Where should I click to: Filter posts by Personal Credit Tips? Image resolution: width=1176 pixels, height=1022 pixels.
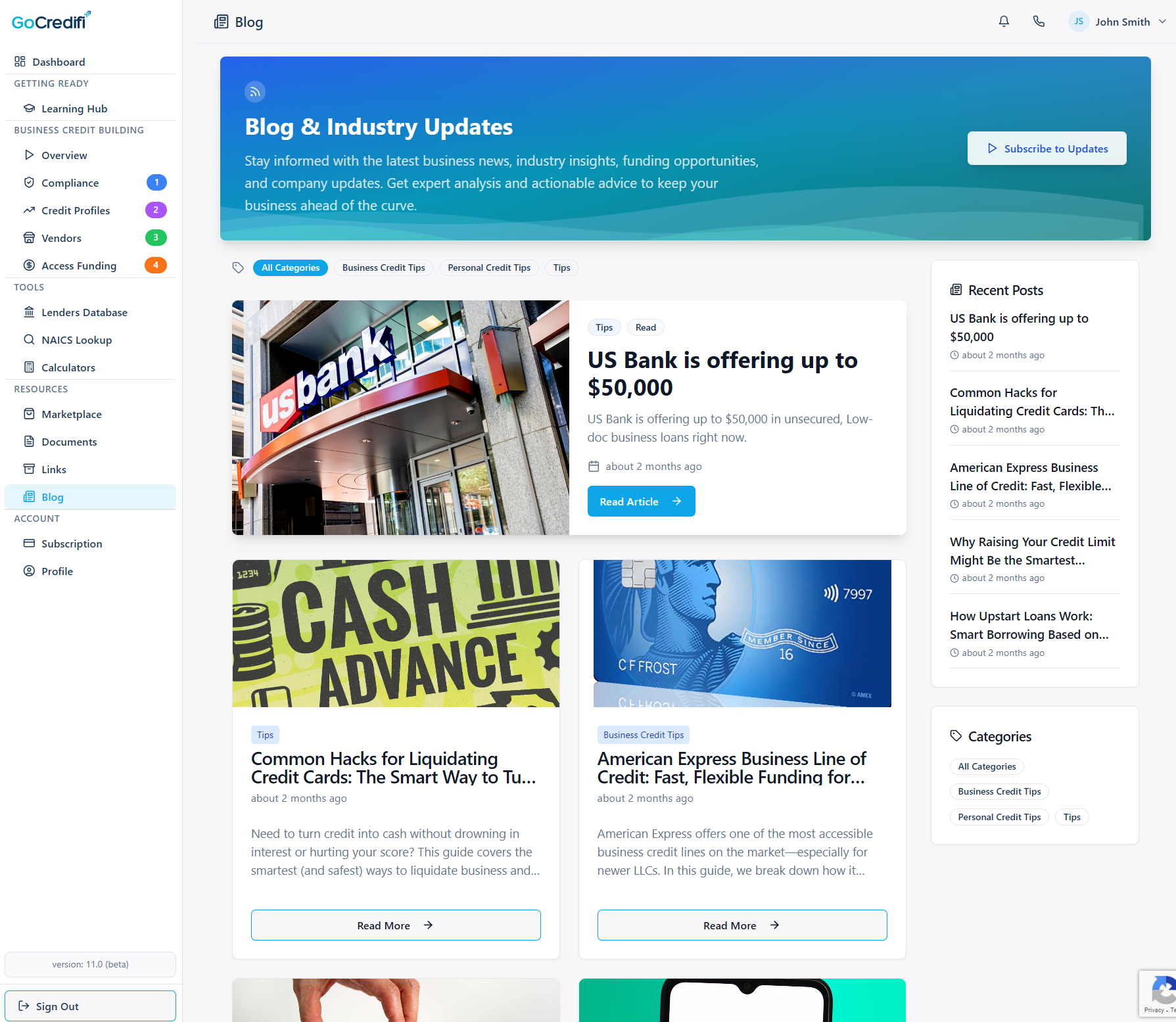489,267
